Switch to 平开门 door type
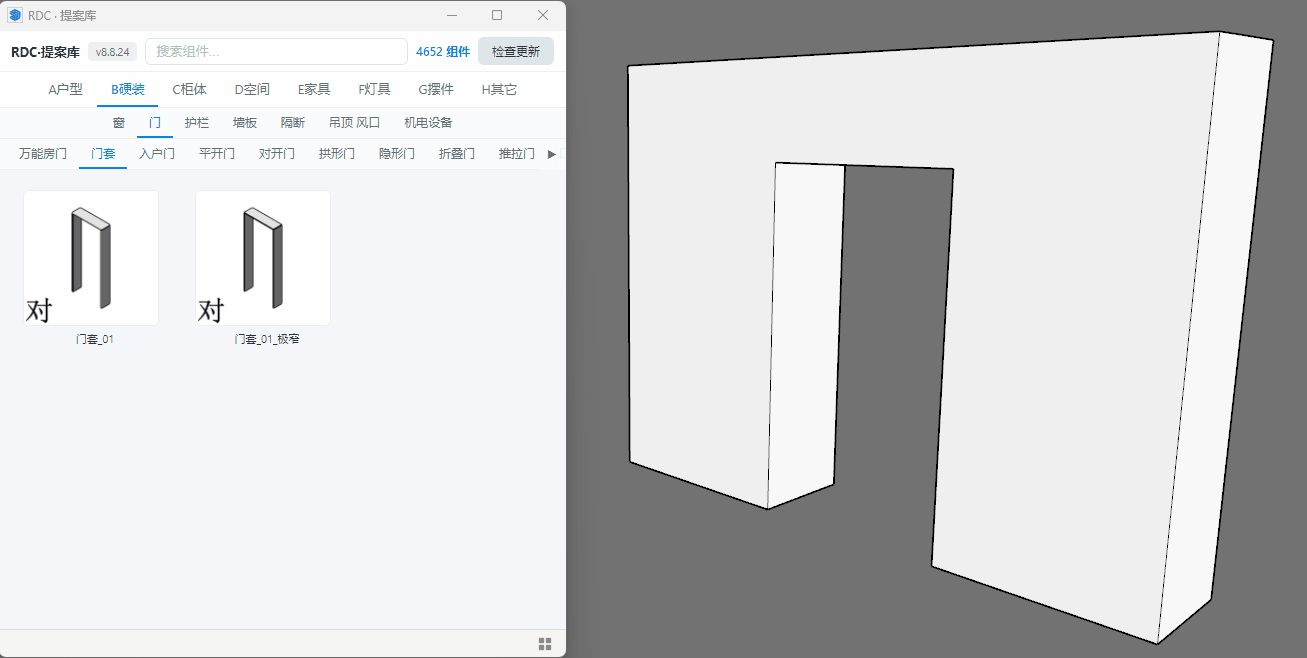The height and width of the screenshot is (658, 1307). 217,154
